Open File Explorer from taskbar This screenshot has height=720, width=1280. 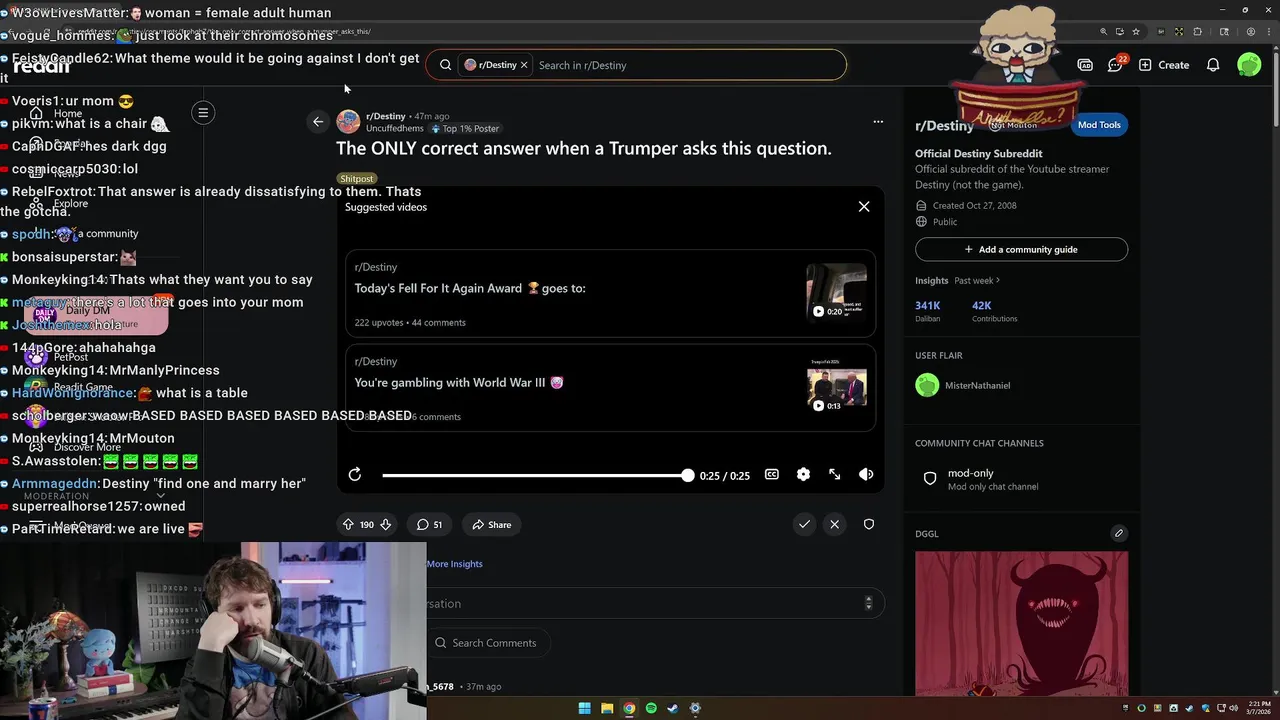tap(607, 708)
